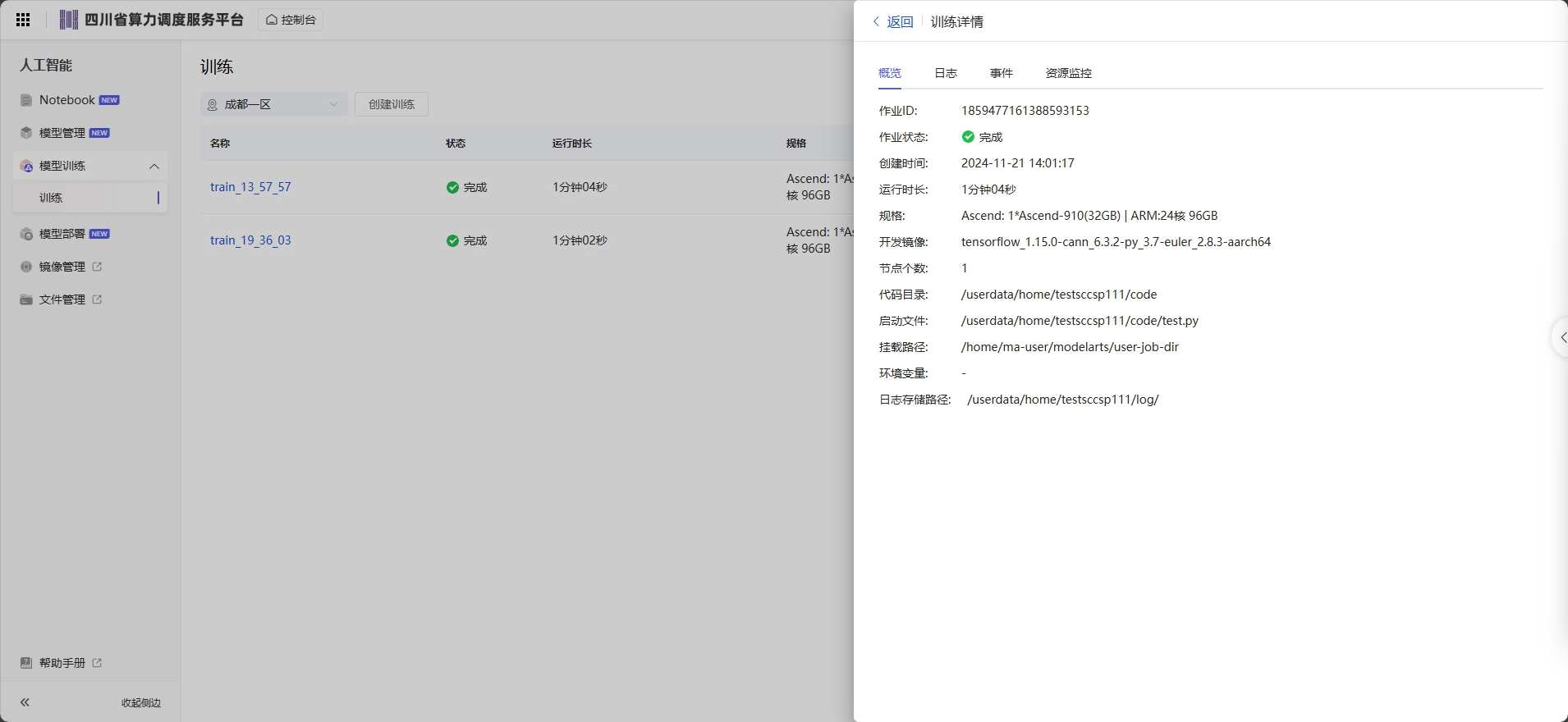Click the 文件管理 folder icon

click(26, 299)
